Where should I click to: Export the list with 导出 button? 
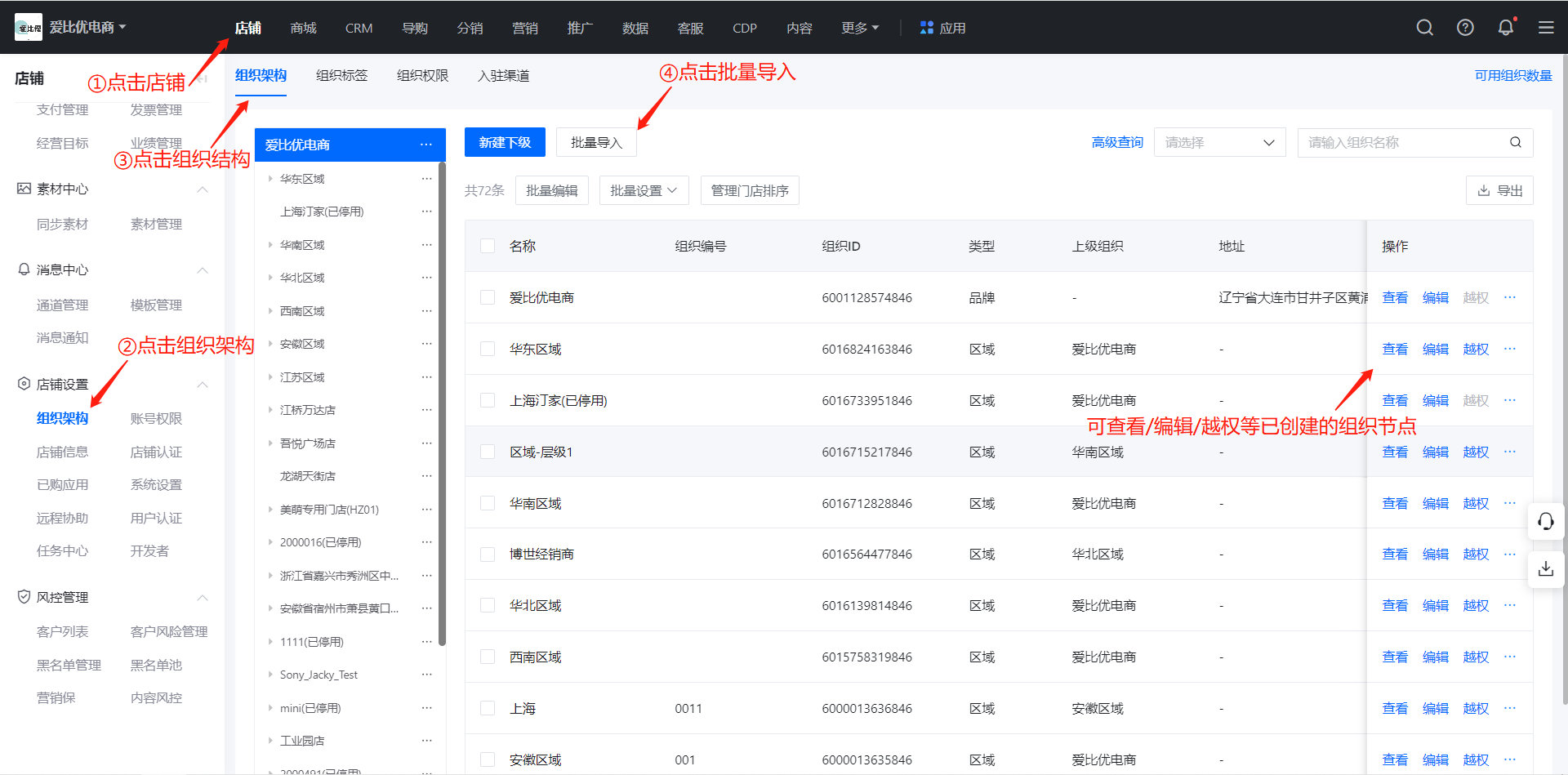(1499, 190)
